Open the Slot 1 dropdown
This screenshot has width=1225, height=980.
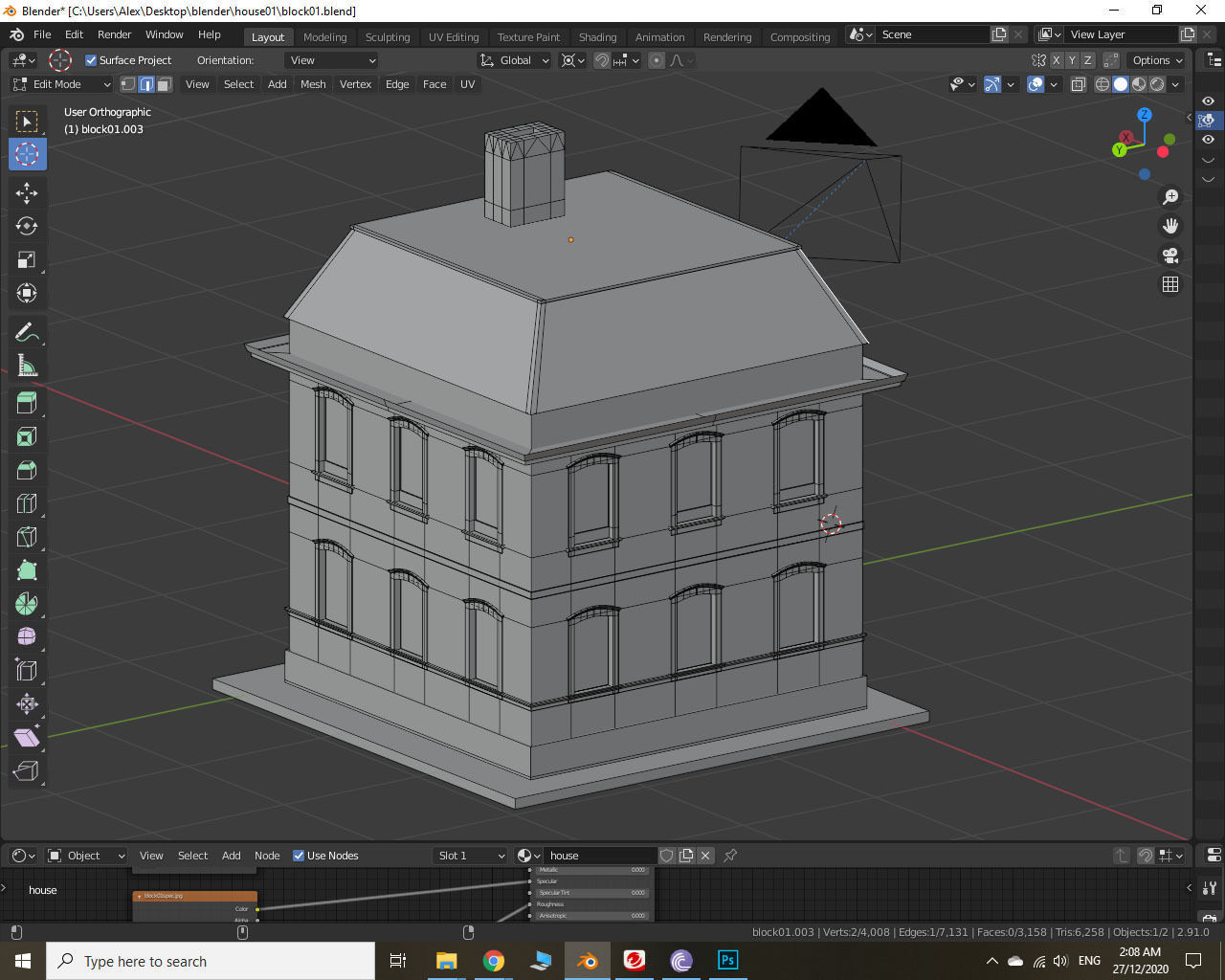[470, 856]
